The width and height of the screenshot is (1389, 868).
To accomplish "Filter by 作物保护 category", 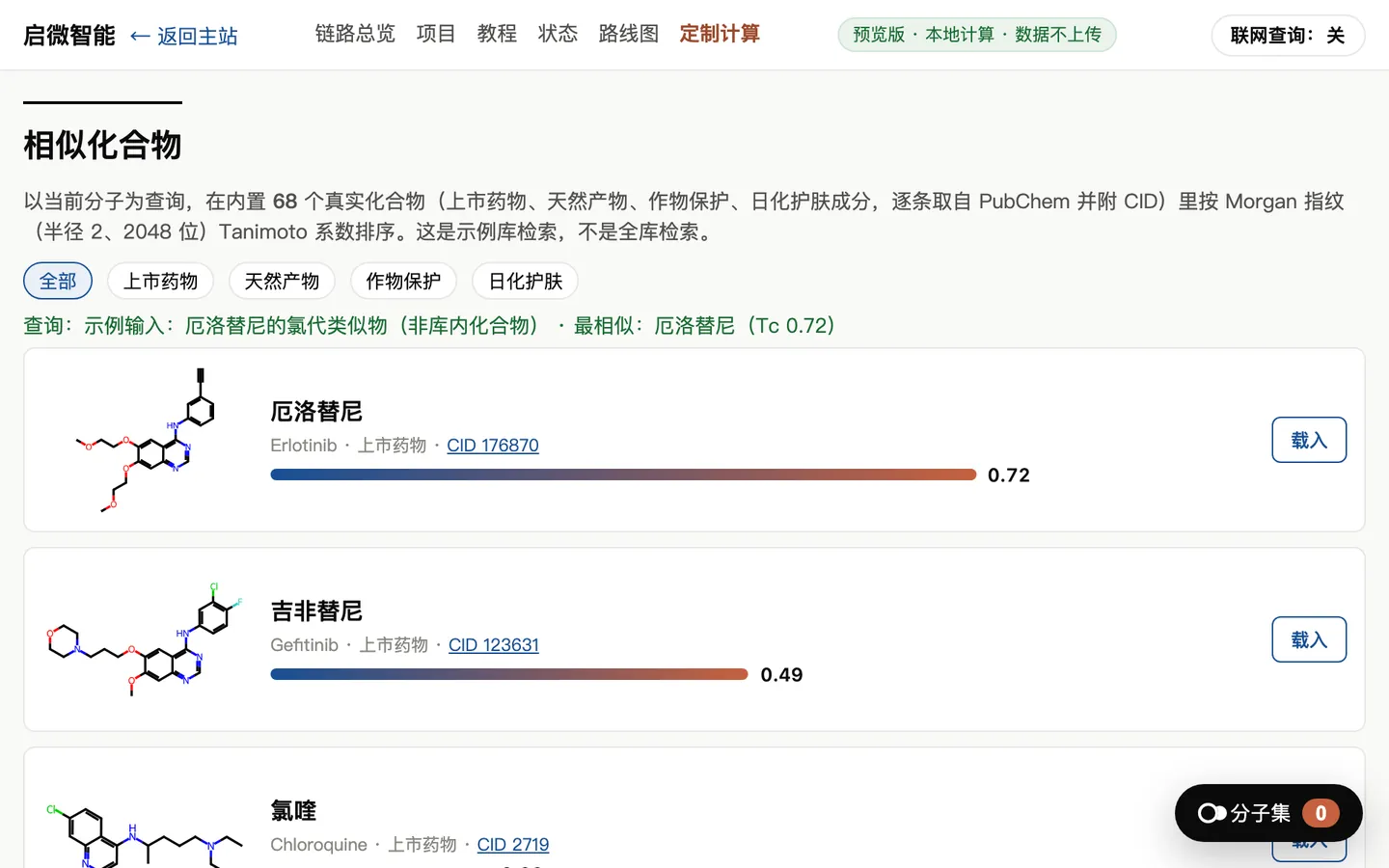I will tap(403, 281).
